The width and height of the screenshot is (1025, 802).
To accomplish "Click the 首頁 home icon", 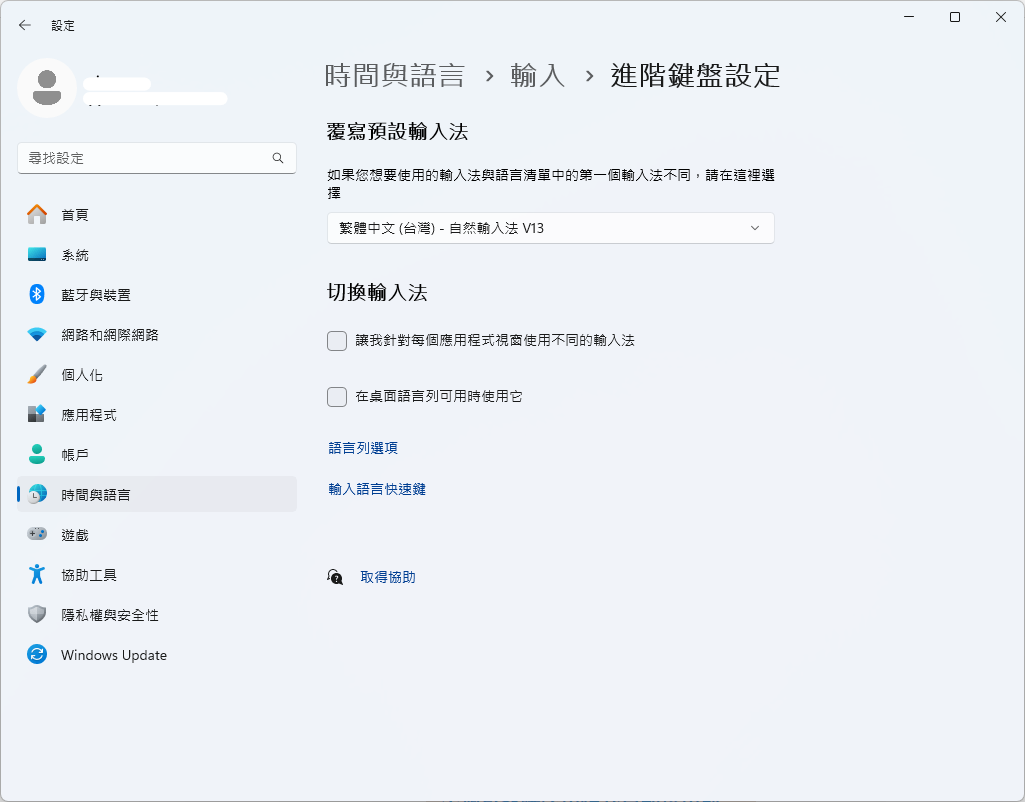I will [37, 214].
